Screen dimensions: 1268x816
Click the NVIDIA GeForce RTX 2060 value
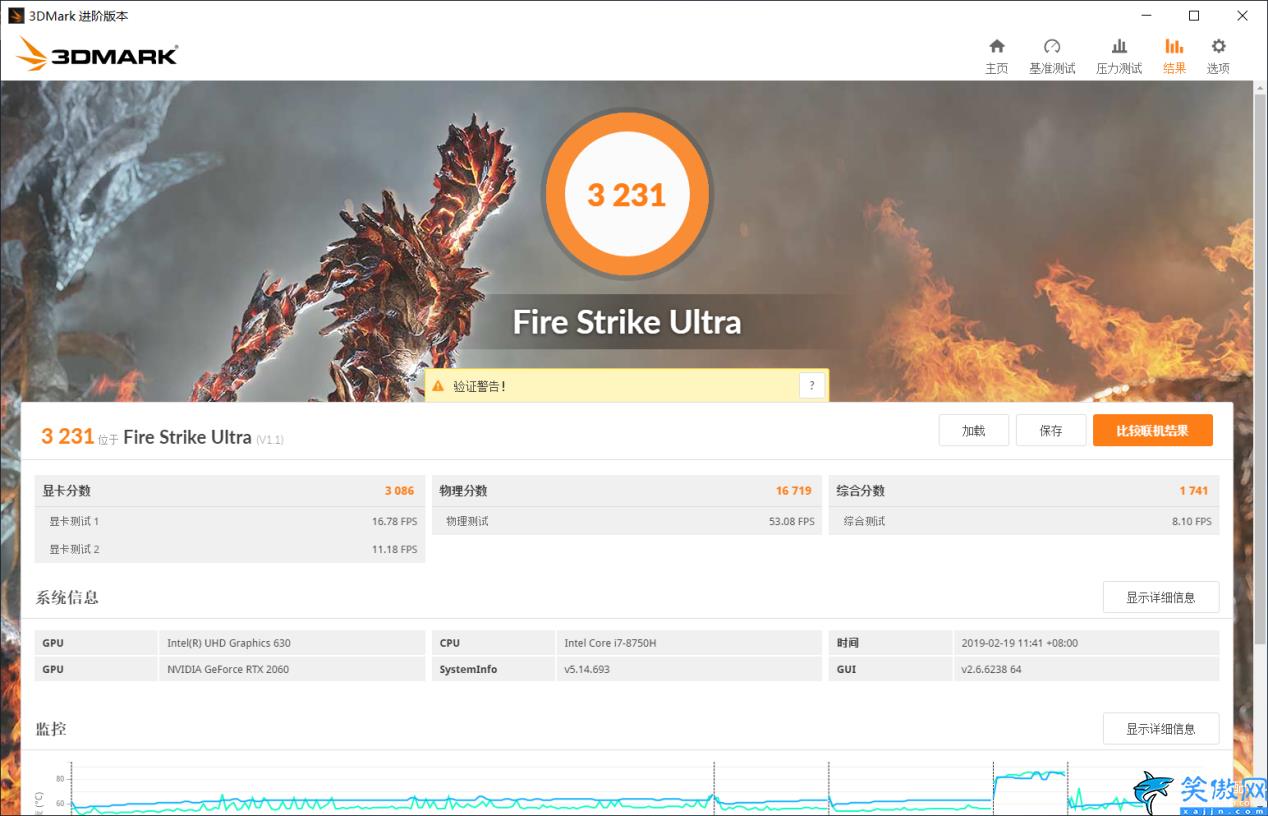[228, 669]
